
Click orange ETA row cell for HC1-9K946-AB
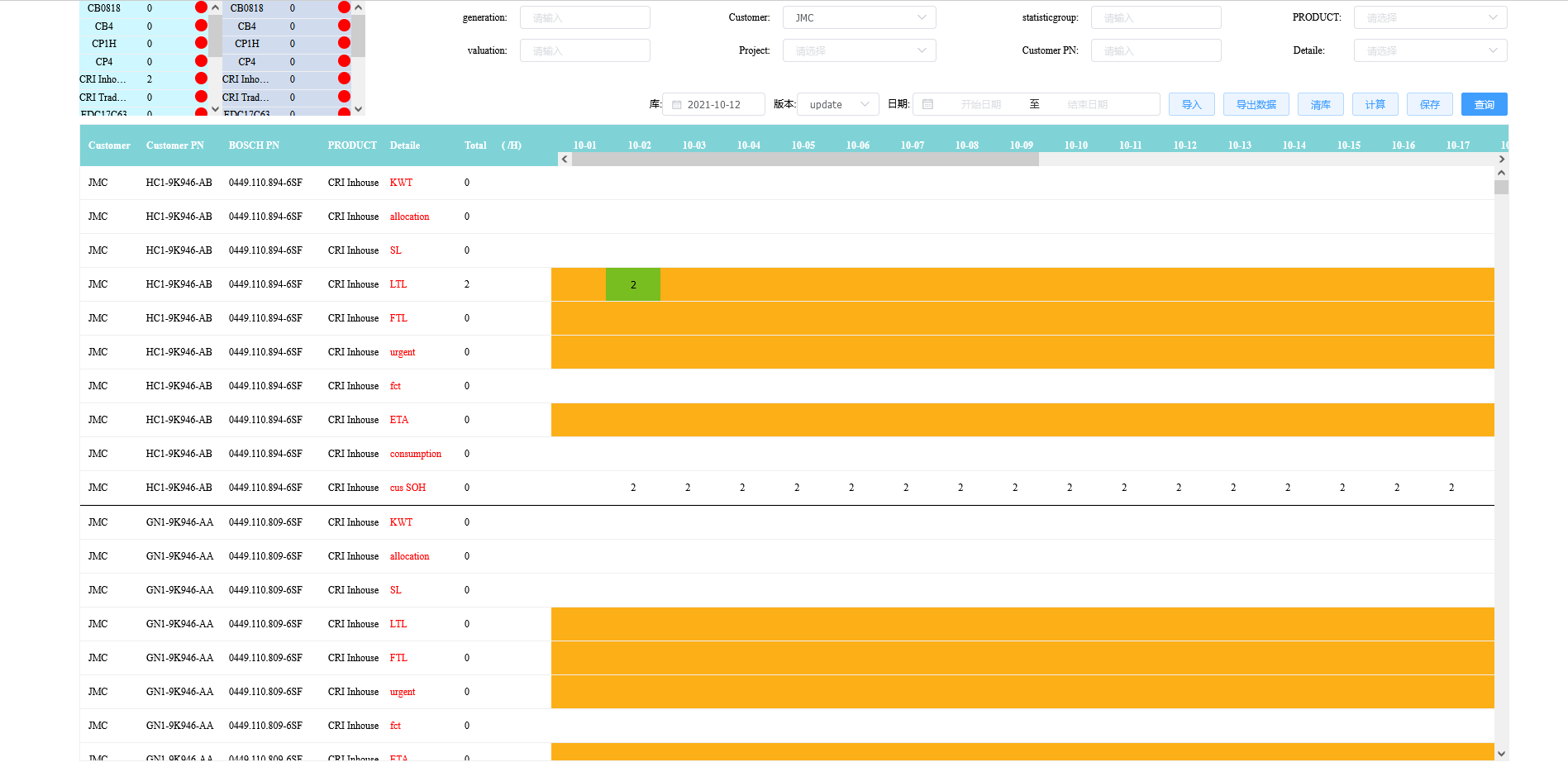tap(1022, 420)
